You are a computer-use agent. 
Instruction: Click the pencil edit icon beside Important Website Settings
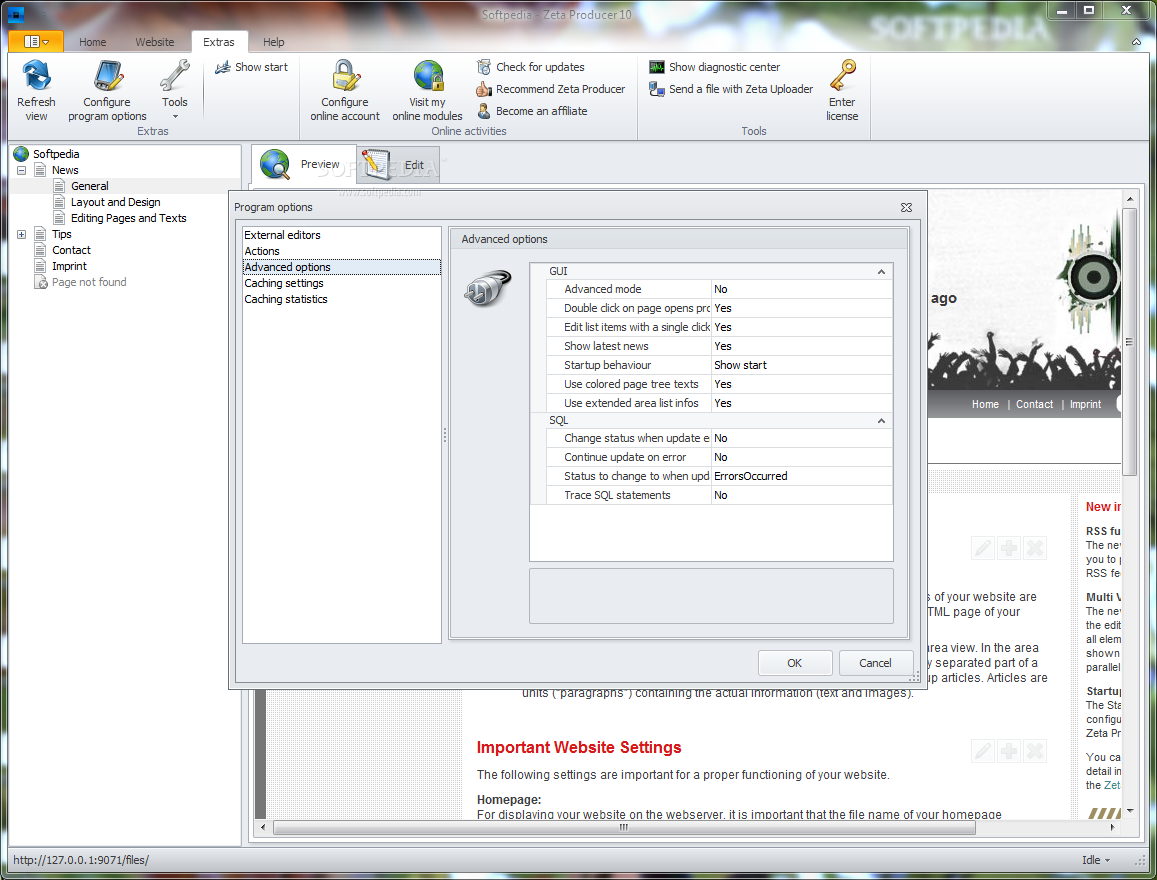[983, 752]
